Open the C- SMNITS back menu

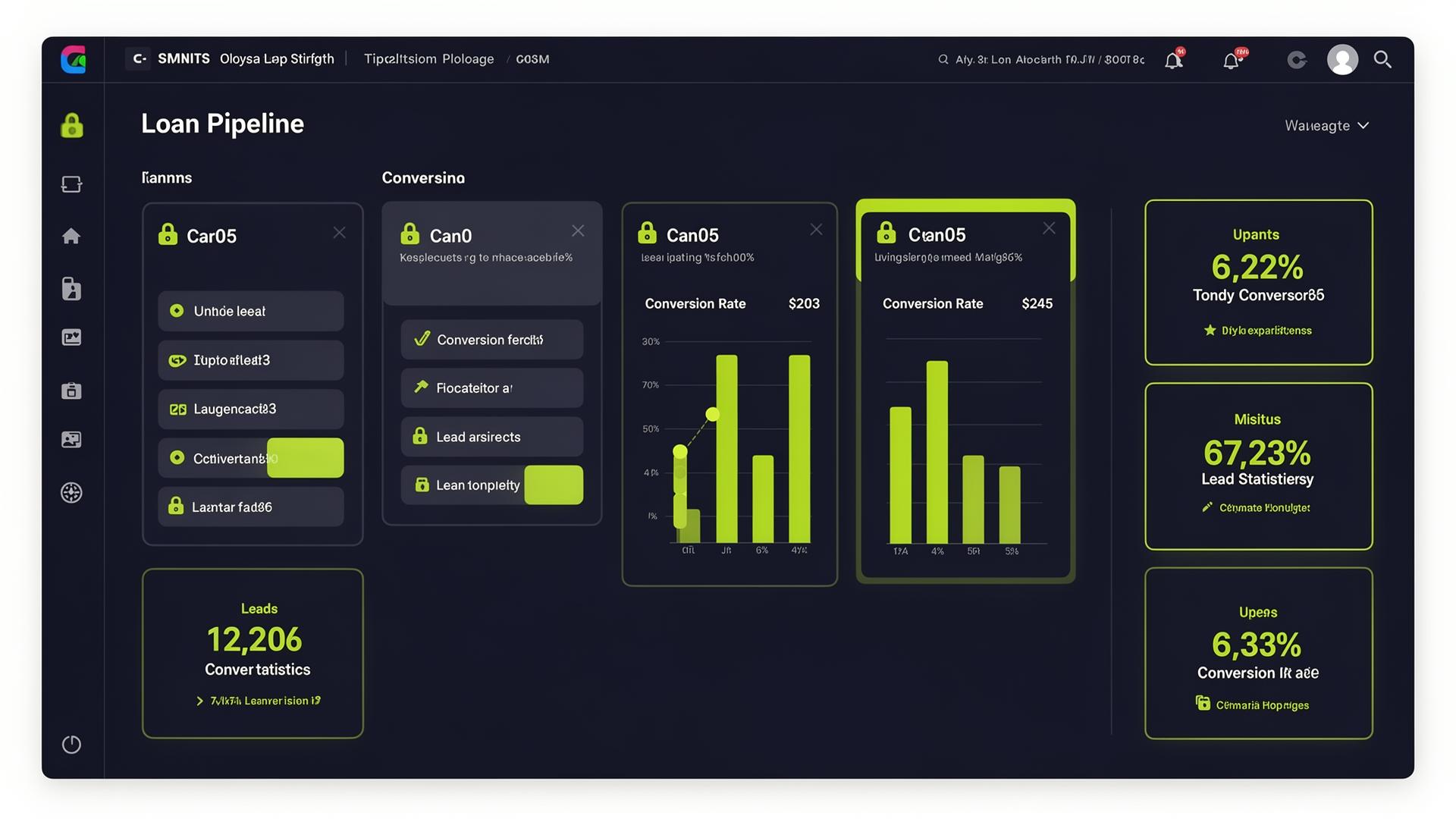tap(171, 58)
